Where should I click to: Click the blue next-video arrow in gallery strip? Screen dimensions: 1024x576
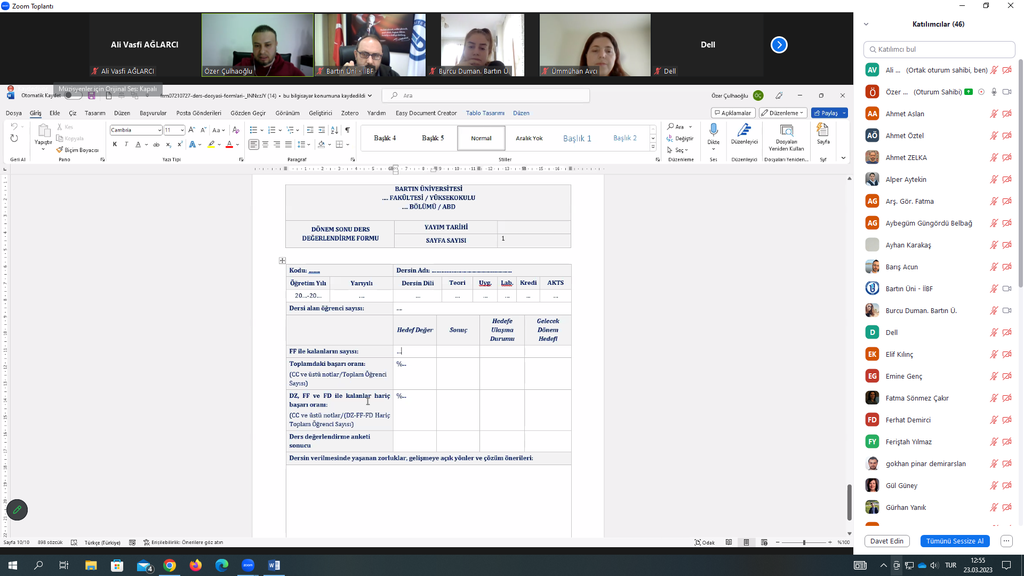[x=779, y=45]
